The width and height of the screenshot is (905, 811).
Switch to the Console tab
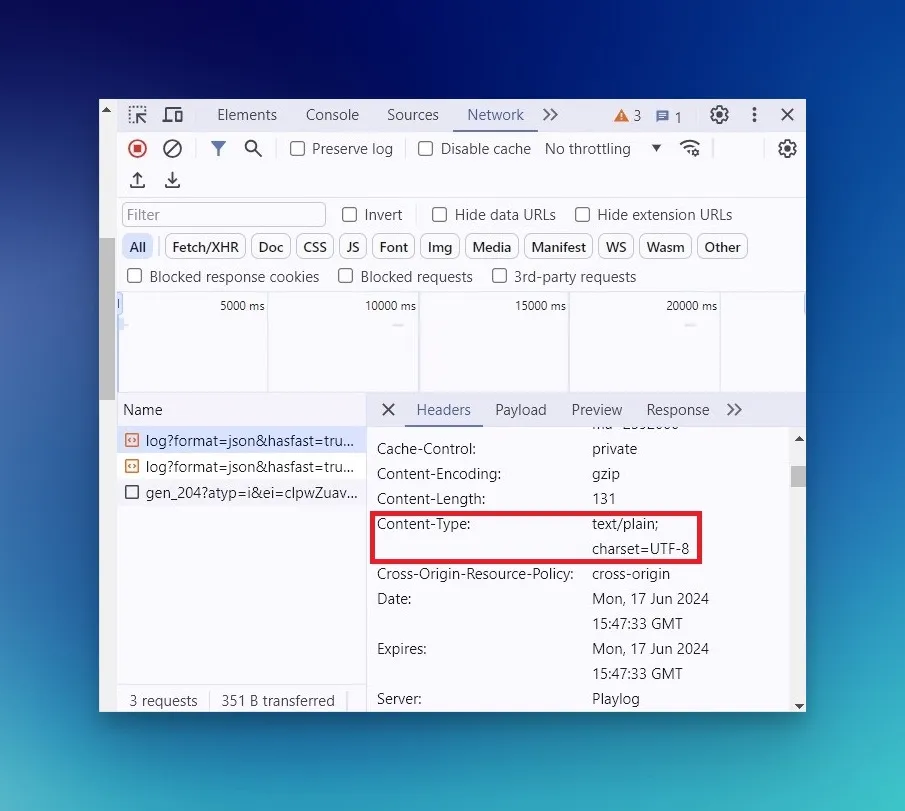pyautogui.click(x=332, y=115)
